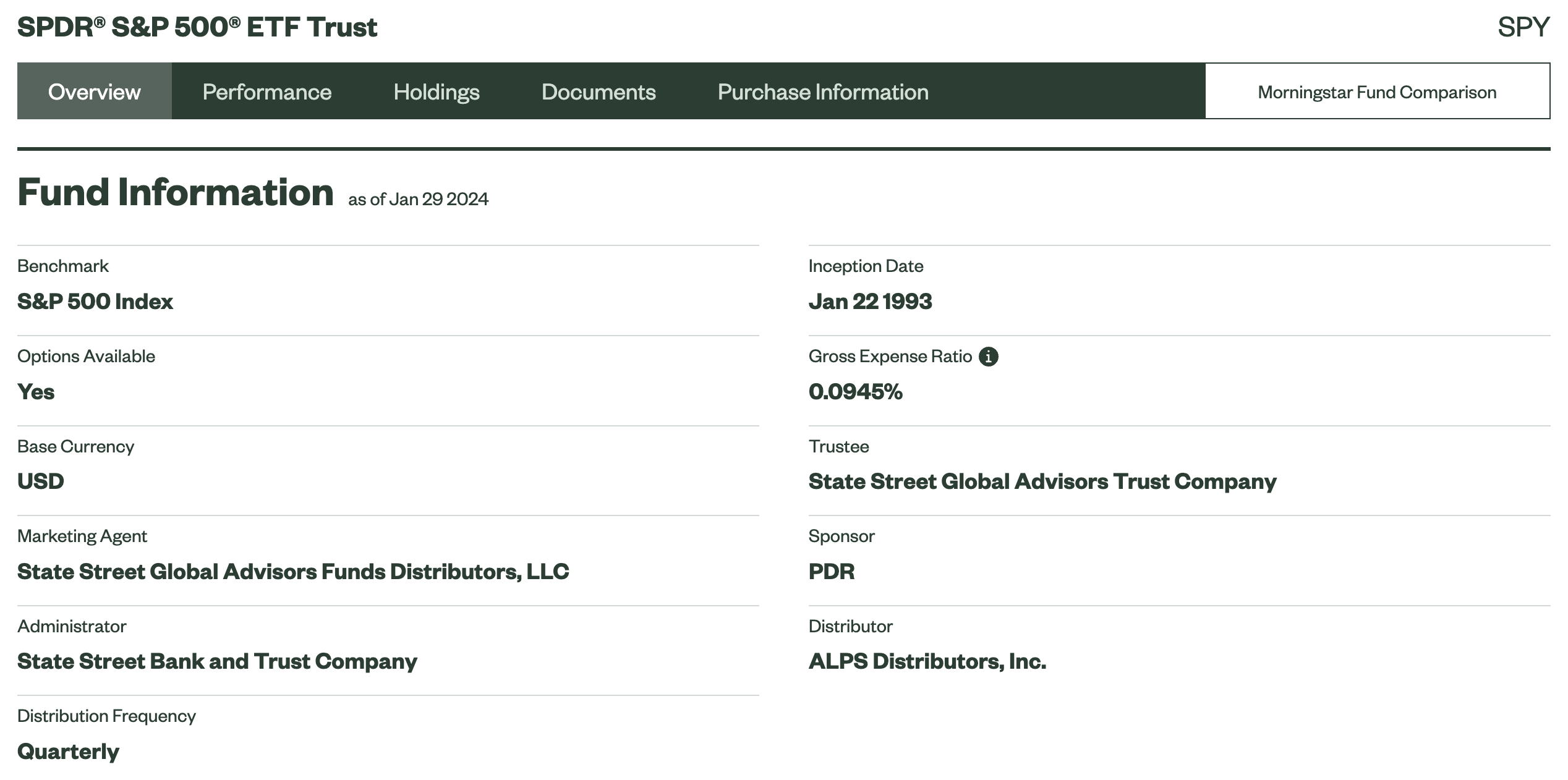Image resolution: width=1568 pixels, height=780 pixels.
Task: Click State Street Bank and Trust Company
Action: coord(216,661)
